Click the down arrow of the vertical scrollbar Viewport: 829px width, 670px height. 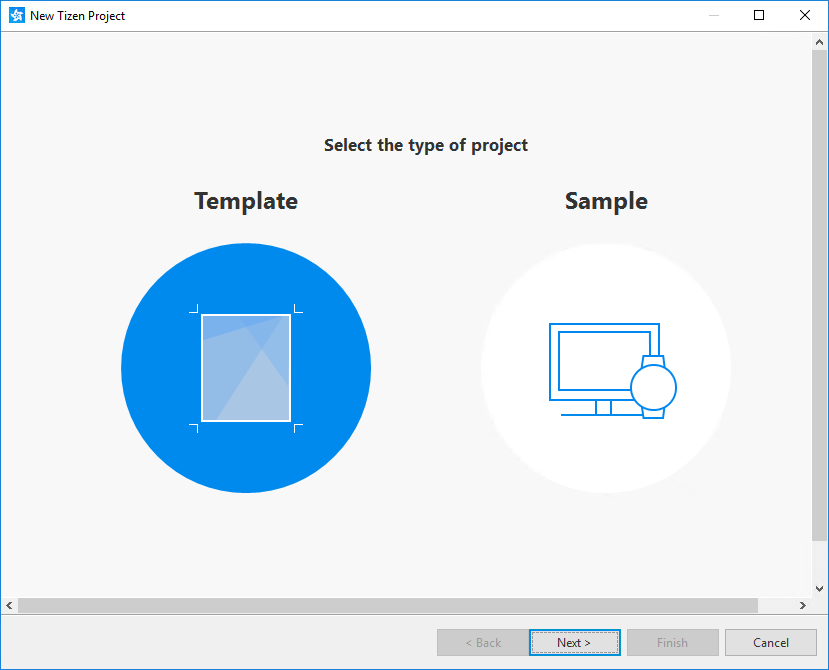(x=820, y=589)
